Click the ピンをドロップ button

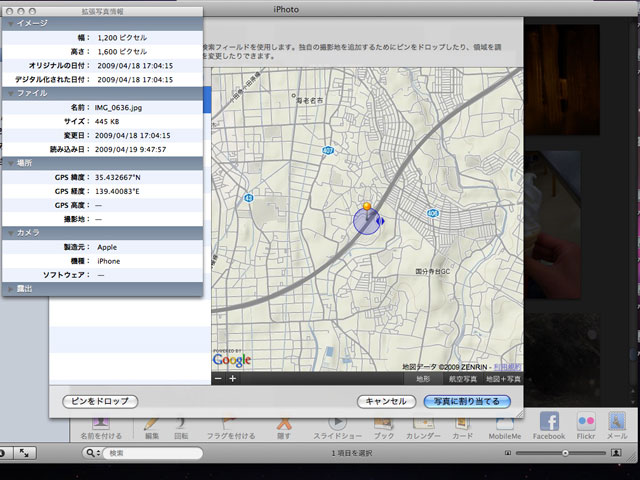(100, 401)
